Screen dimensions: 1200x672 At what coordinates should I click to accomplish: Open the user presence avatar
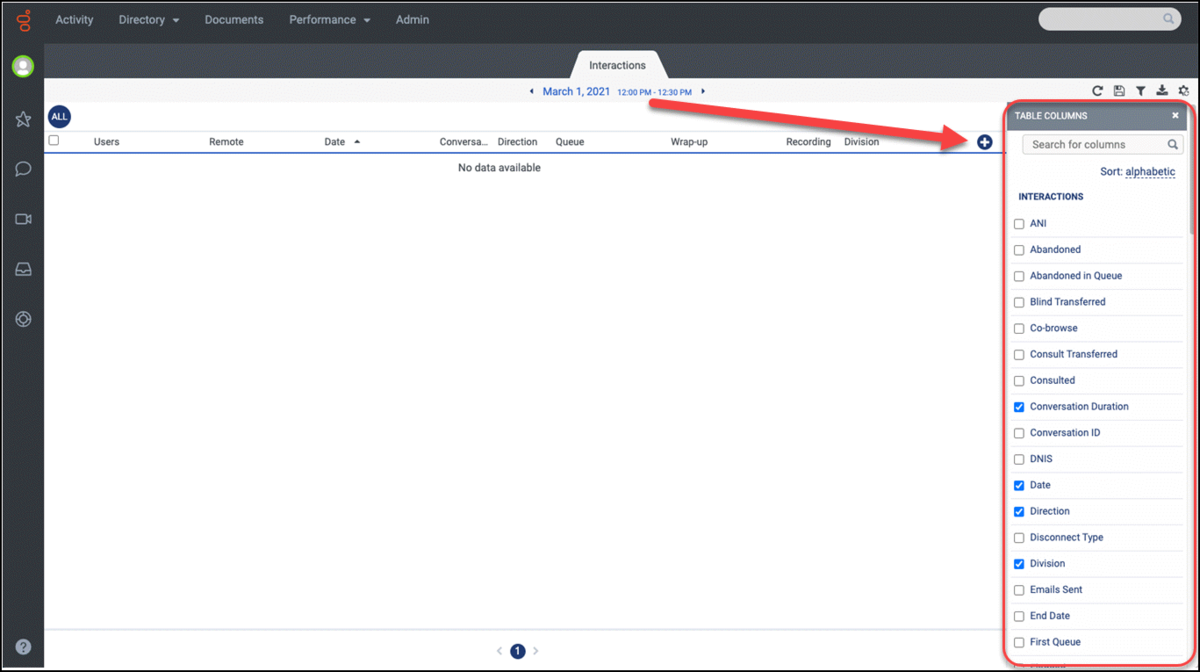(x=23, y=67)
